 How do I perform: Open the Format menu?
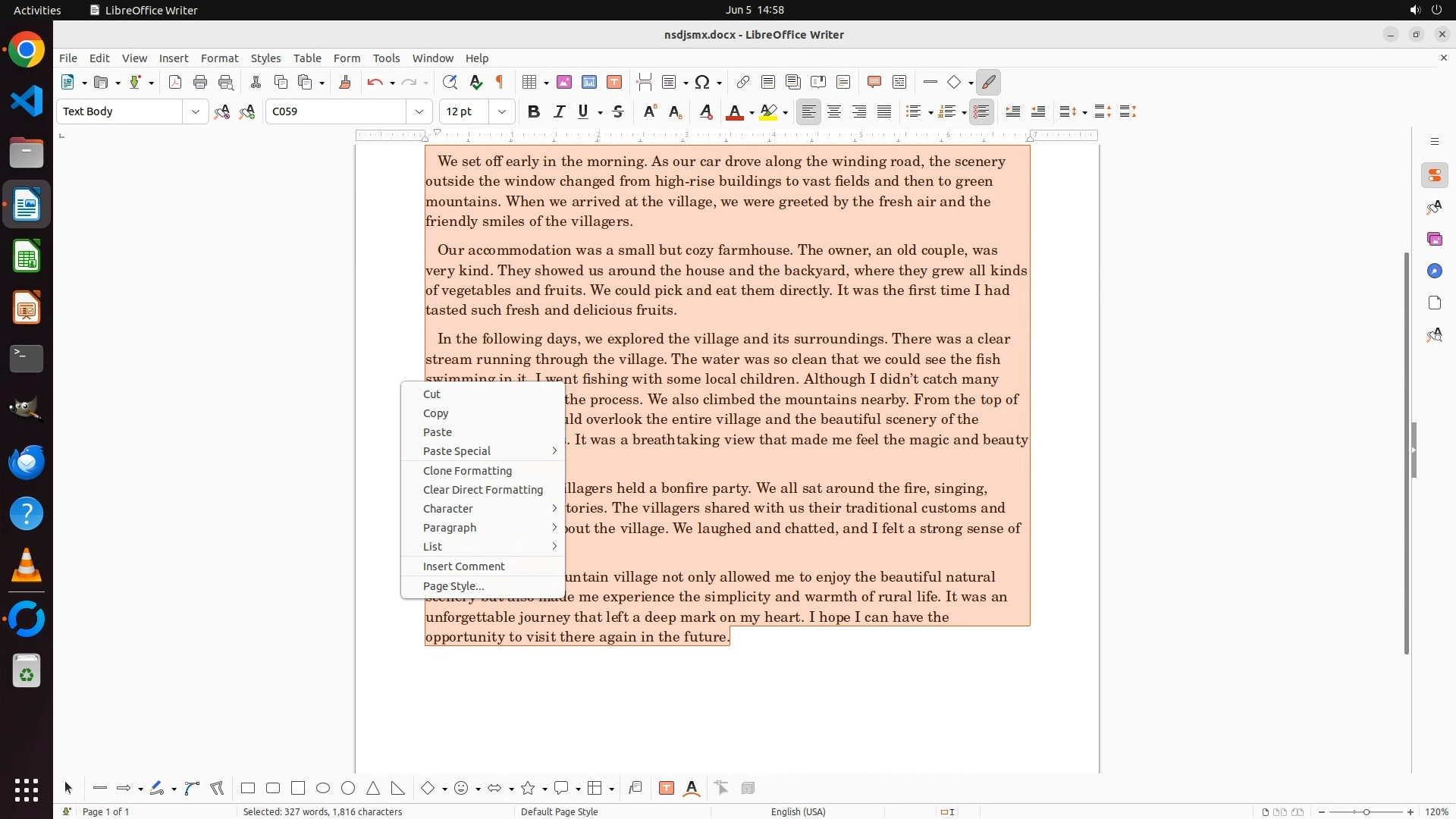(x=219, y=58)
